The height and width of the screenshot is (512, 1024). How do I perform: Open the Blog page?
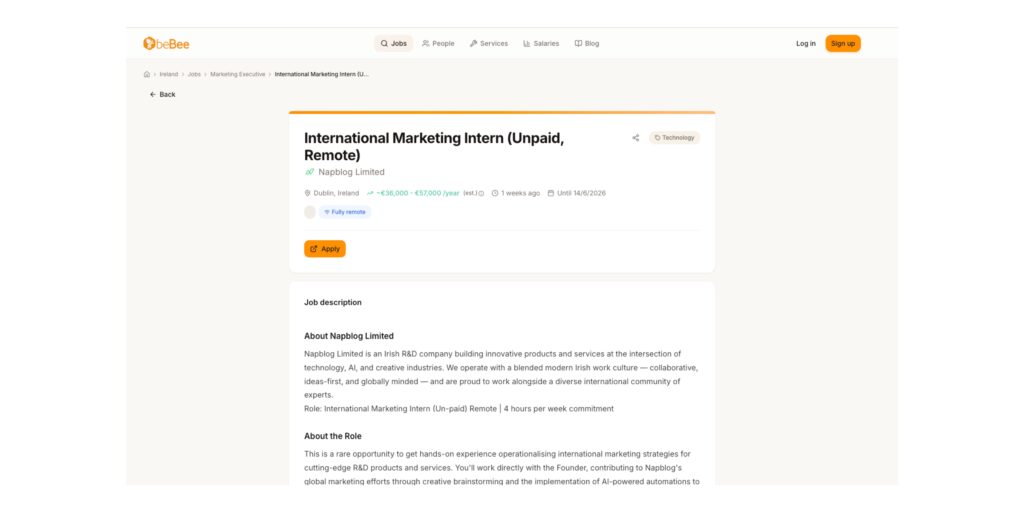pos(587,44)
